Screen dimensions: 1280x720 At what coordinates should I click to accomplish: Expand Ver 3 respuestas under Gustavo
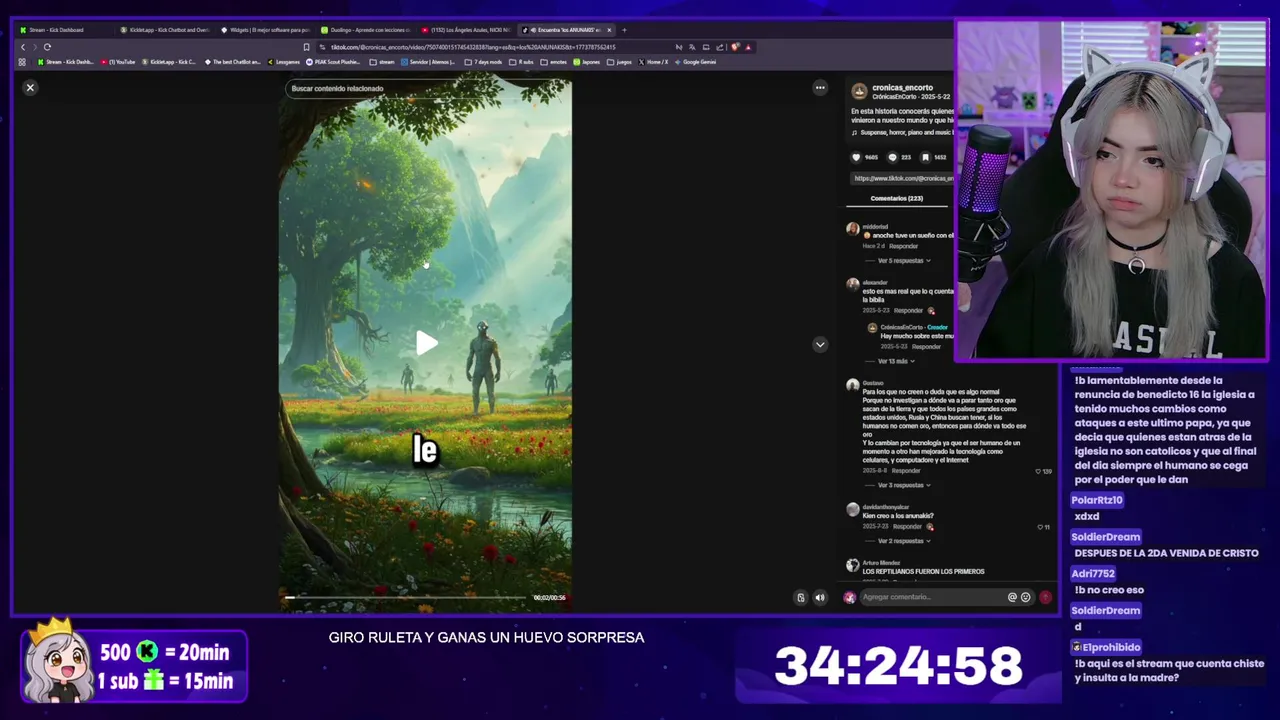tap(903, 485)
